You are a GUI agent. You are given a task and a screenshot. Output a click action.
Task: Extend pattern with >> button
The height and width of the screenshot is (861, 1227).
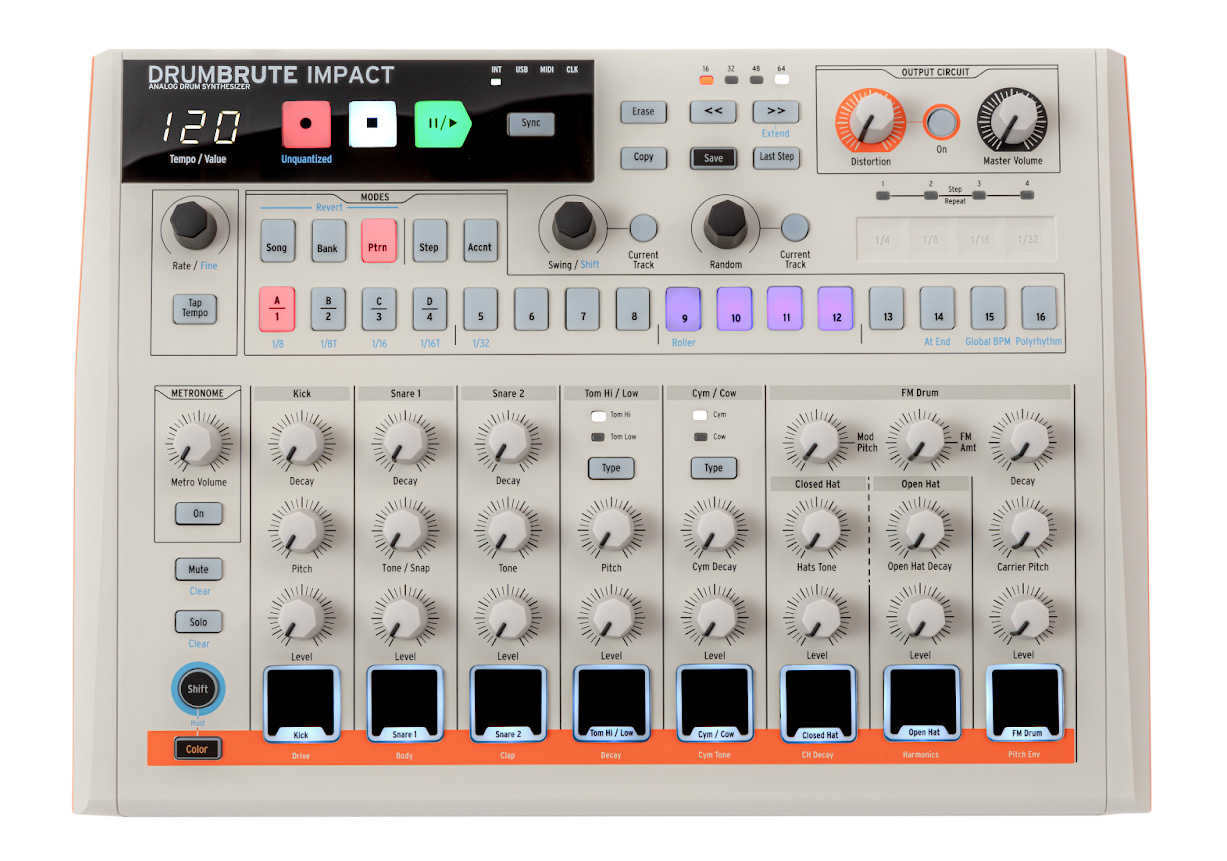tap(776, 112)
